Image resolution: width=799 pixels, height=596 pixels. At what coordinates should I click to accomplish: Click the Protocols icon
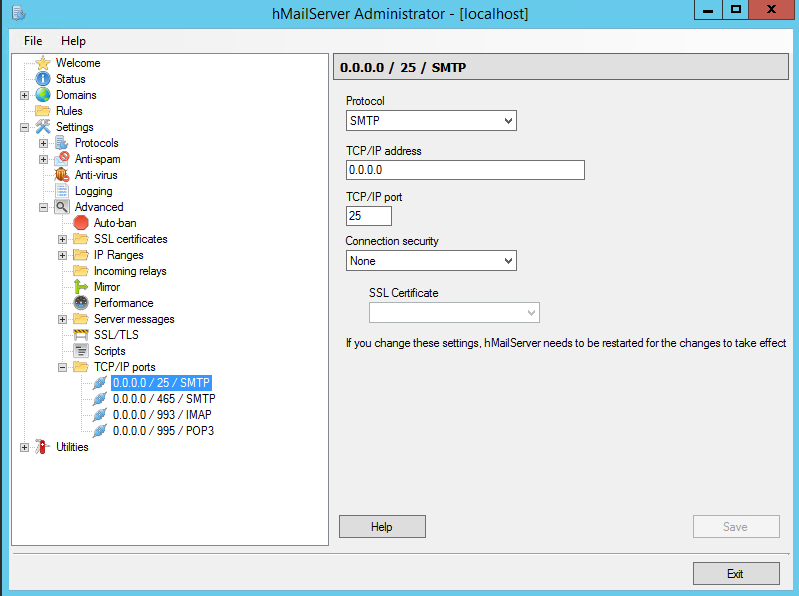point(62,143)
